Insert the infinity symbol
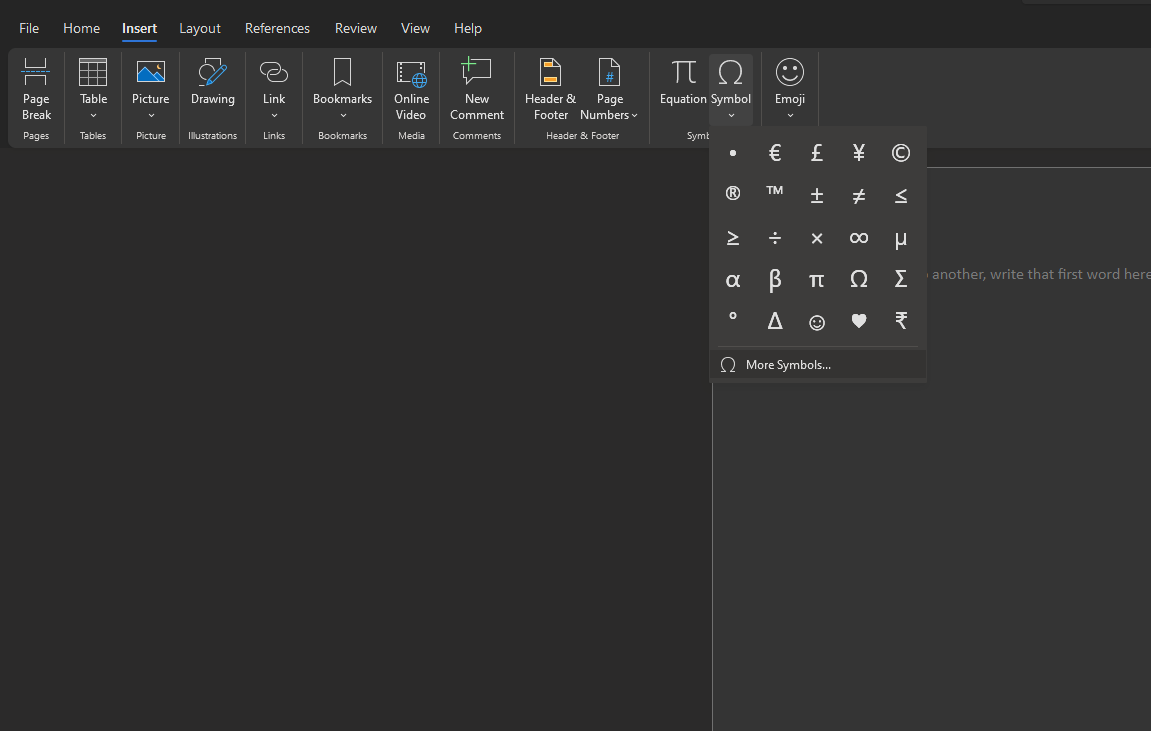 click(x=859, y=238)
